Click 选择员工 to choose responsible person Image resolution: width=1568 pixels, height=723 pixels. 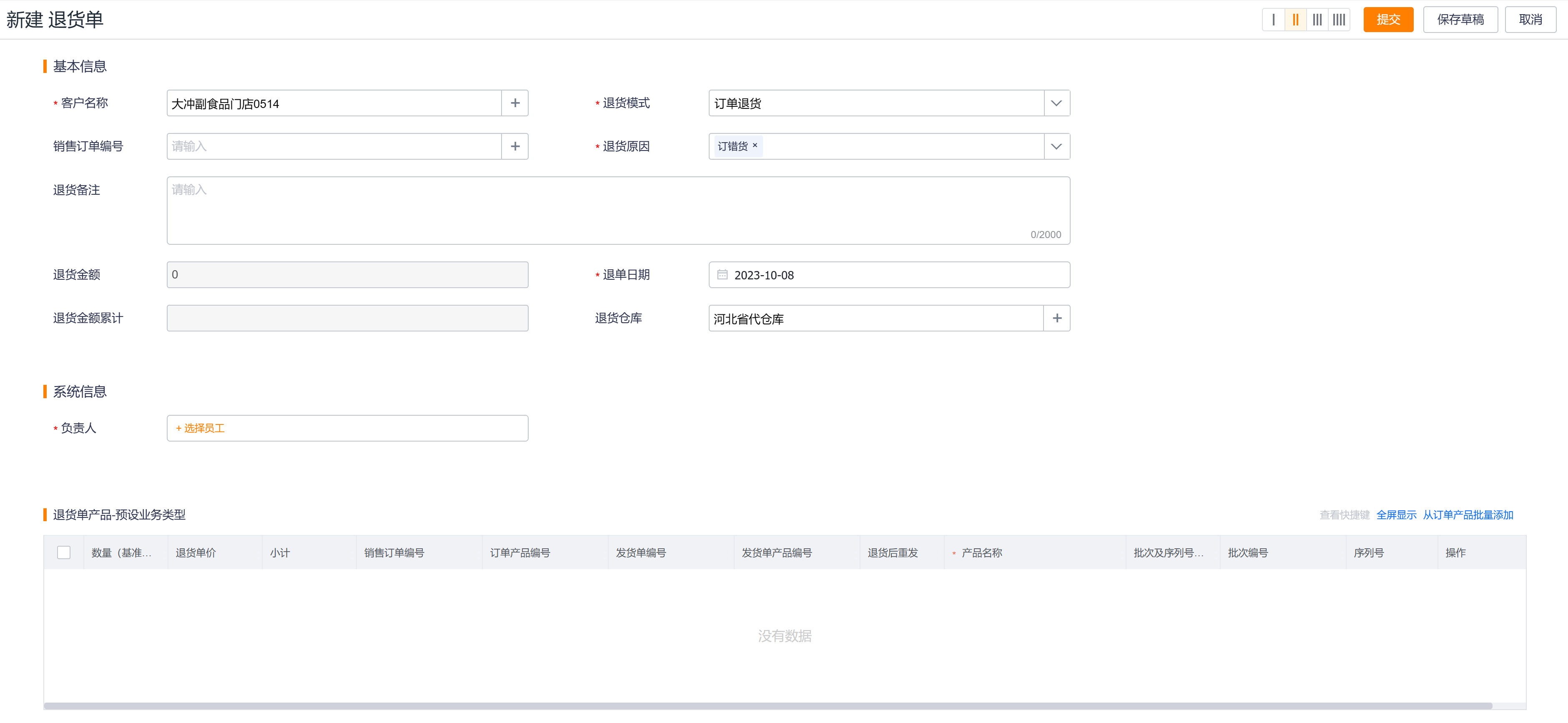204,429
